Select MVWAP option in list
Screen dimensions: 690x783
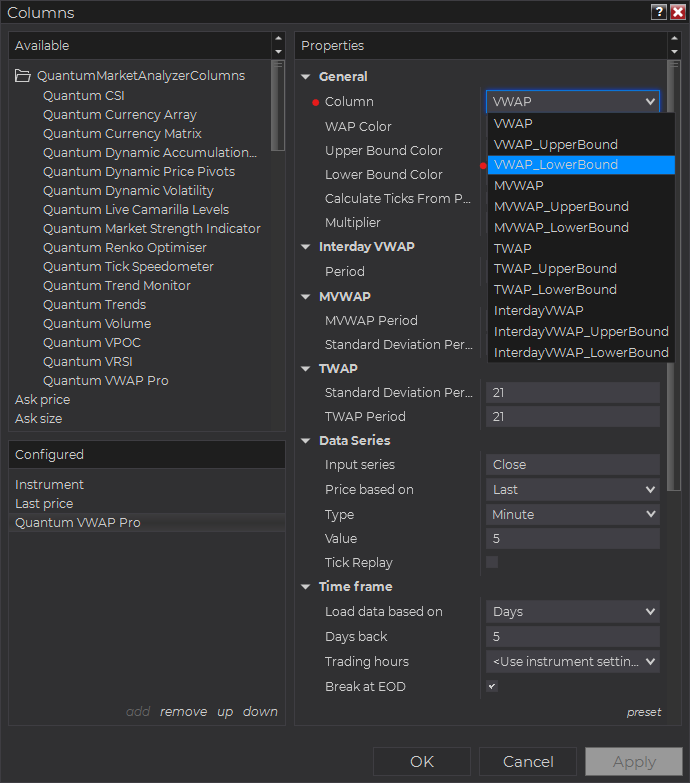point(581,186)
